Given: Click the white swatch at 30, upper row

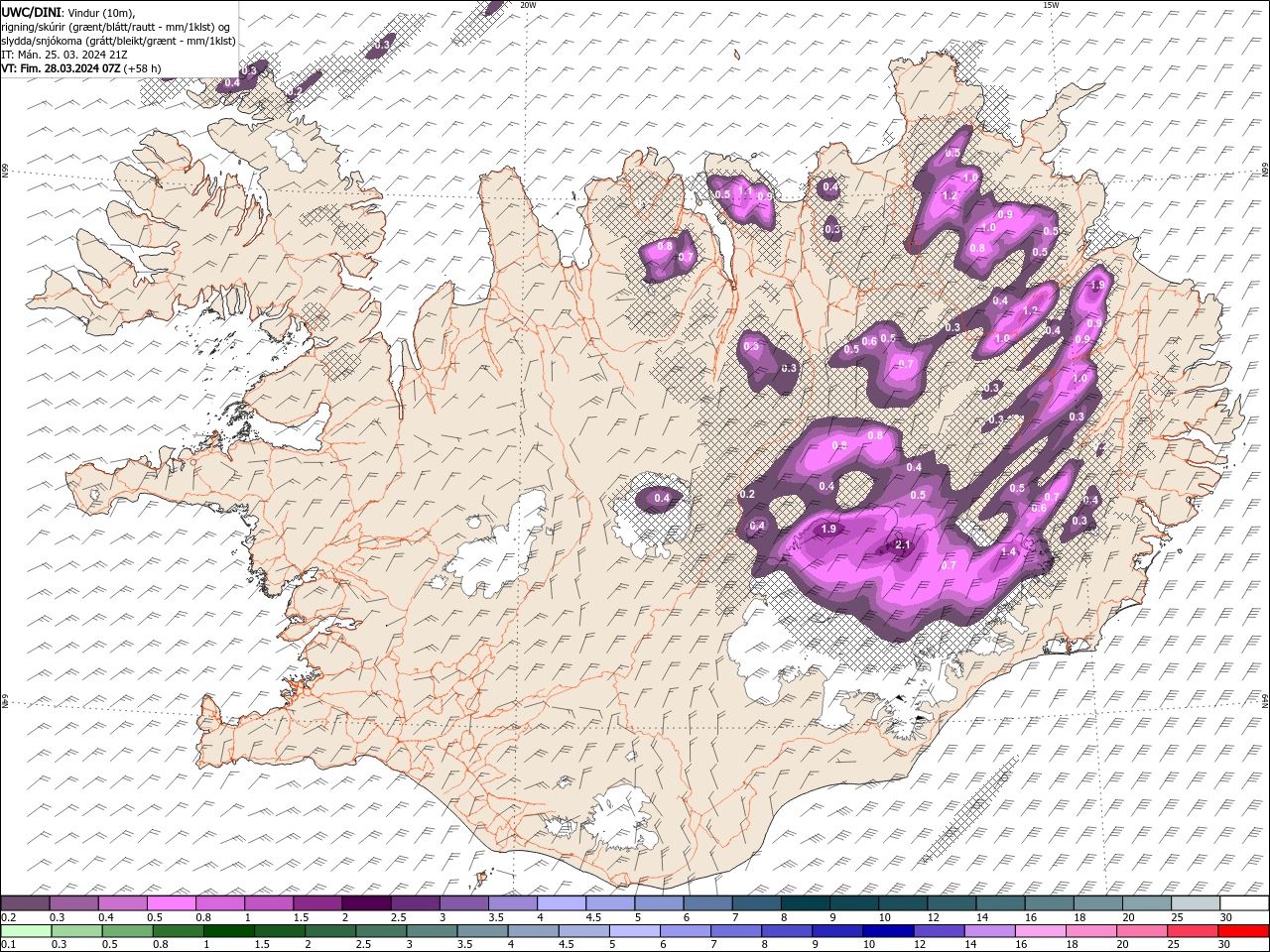Looking at the screenshot, I should tap(1244, 903).
